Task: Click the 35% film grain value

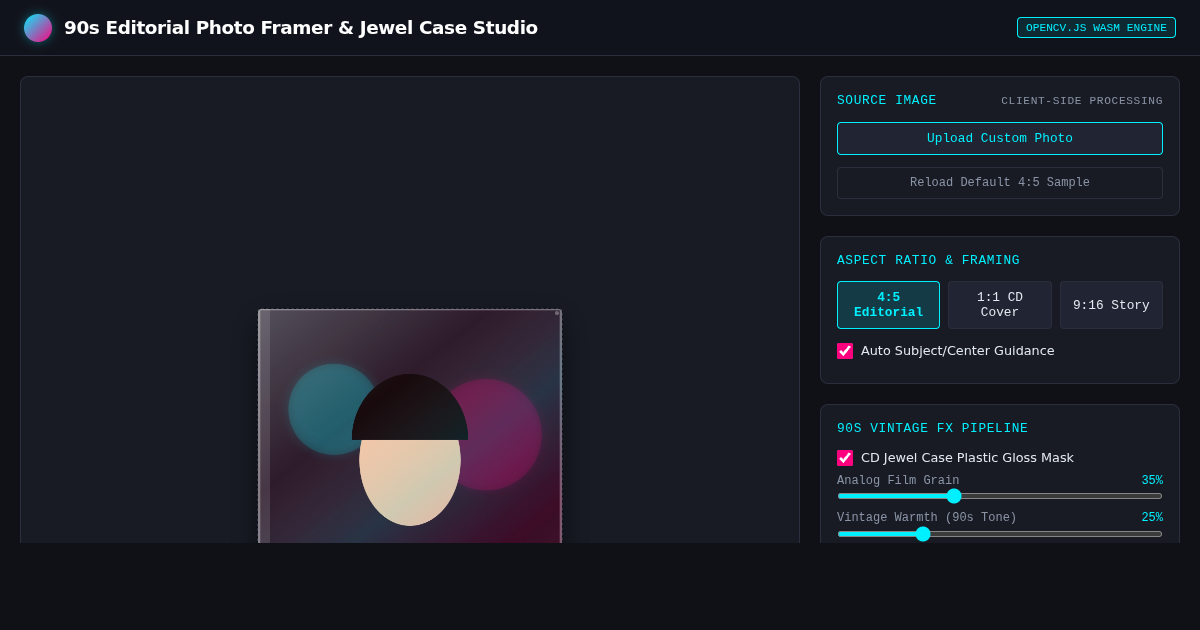Action: click(1152, 481)
